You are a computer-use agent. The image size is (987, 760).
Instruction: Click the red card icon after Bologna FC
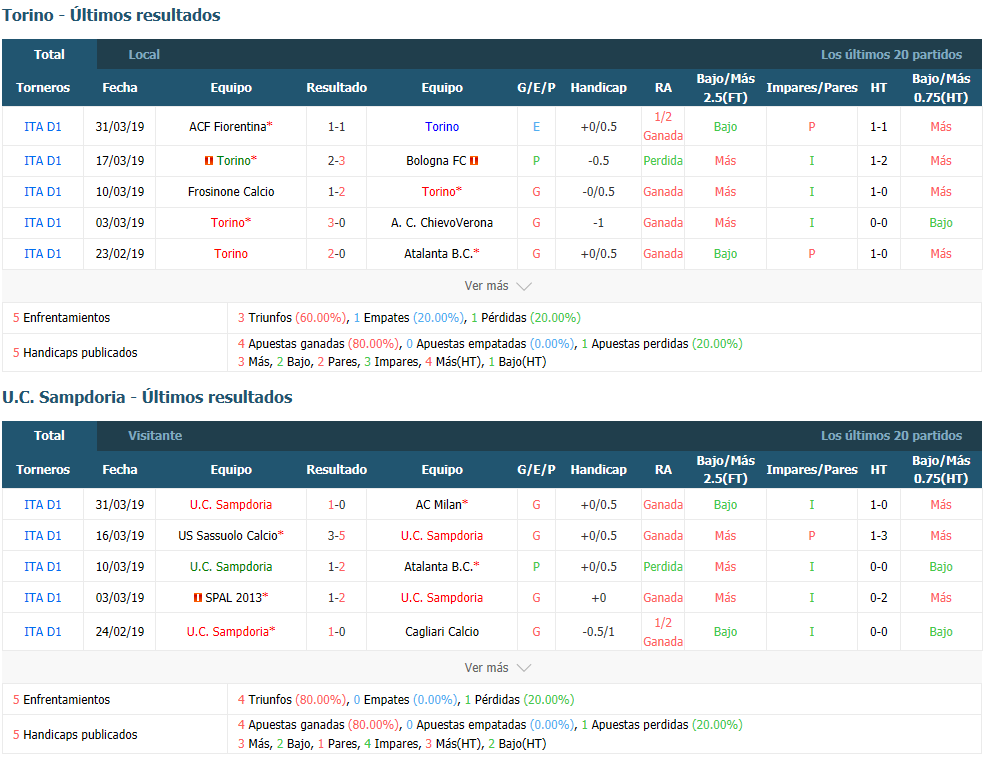pyautogui.click(x=474, y=161)
